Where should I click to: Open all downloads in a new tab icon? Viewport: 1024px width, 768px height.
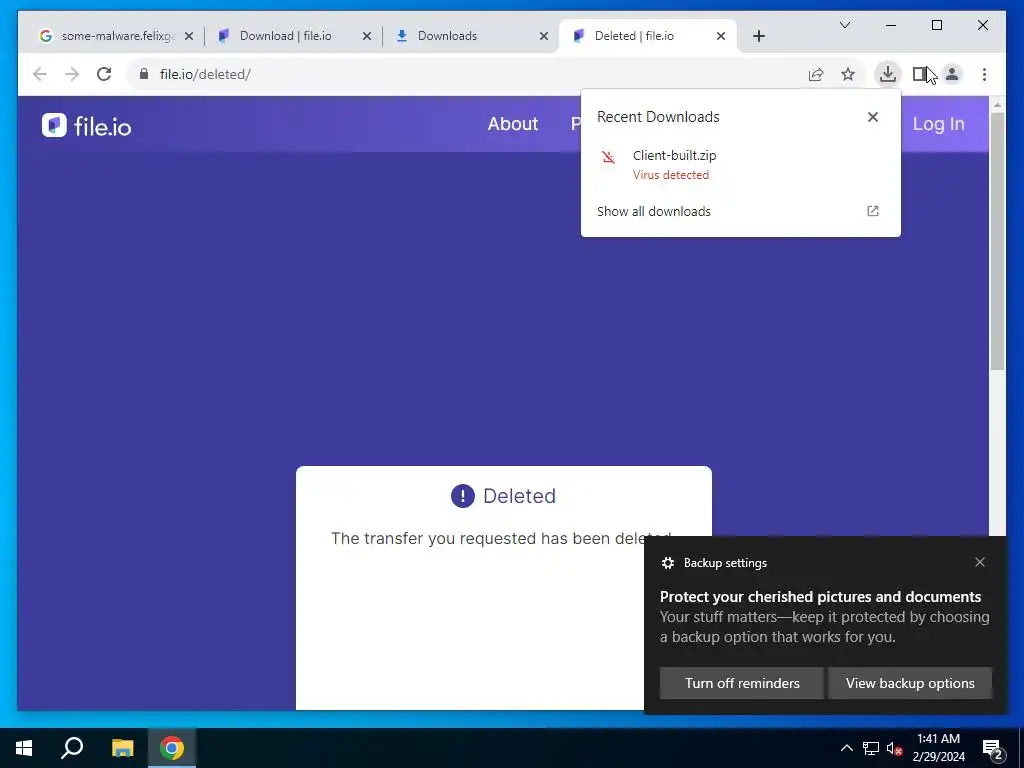(872, 211)
